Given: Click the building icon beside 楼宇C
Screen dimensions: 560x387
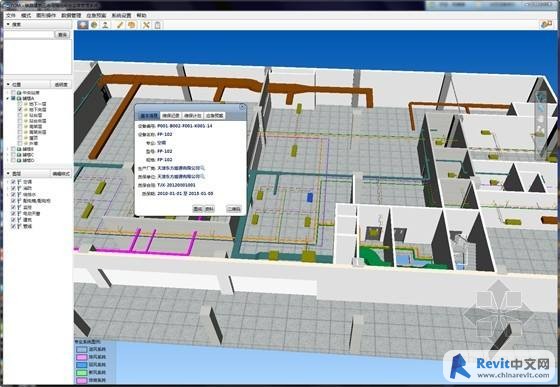Looking at the screenshot, I should click(19, 155).
